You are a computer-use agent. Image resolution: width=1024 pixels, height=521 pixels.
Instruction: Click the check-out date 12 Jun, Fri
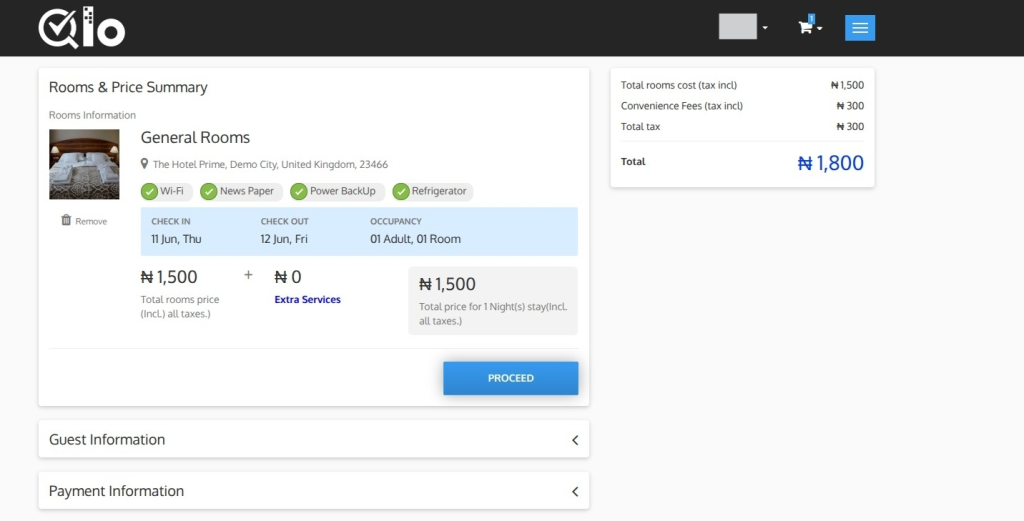(284, 239)
